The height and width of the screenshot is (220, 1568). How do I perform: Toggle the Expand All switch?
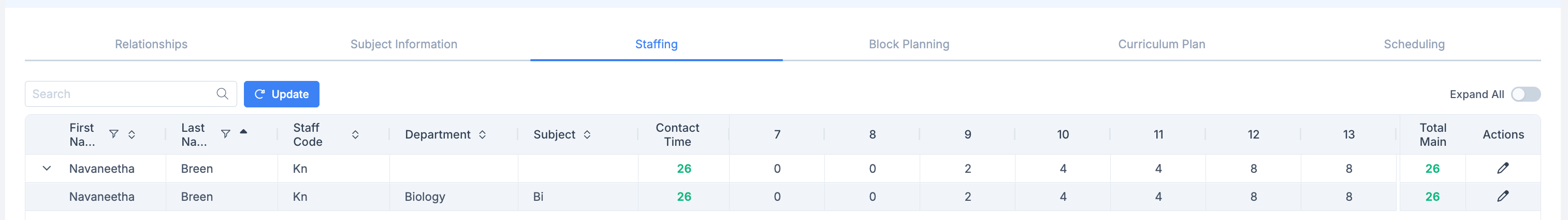tap(1525, 94)
